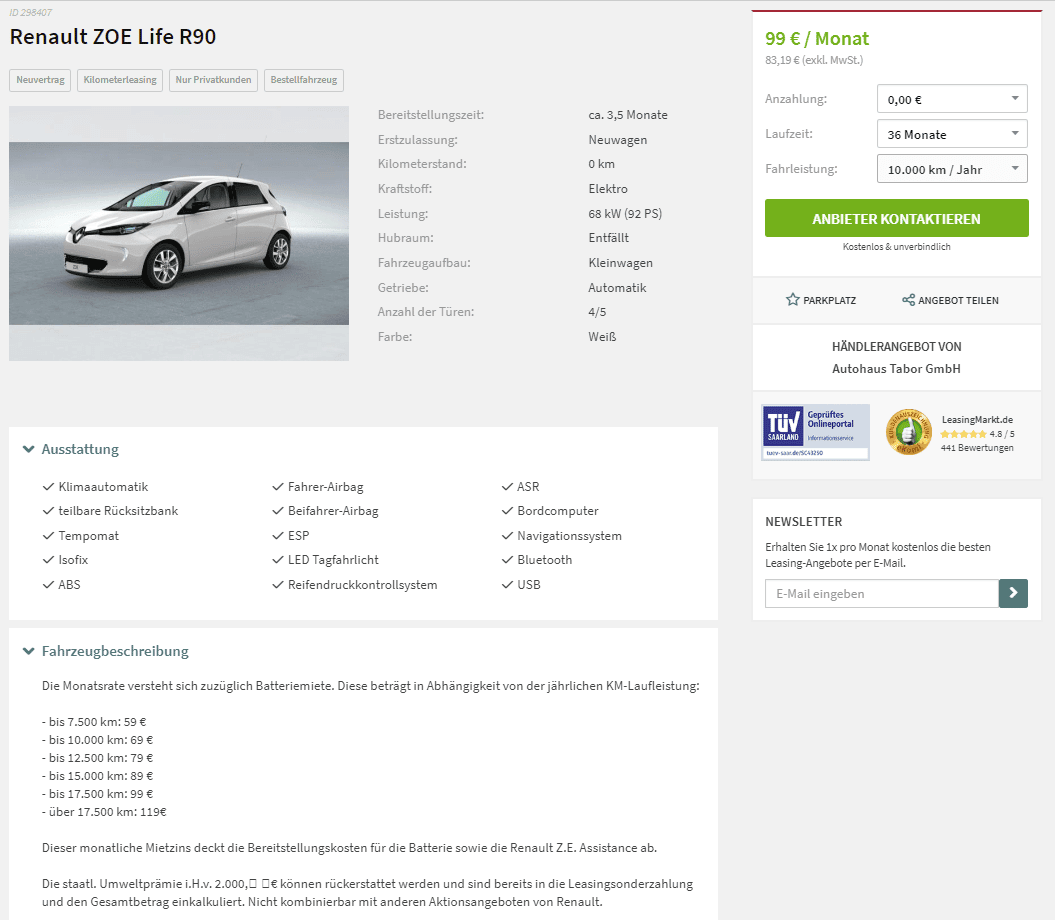
Task: Open the white Renault ZOE photo
Action: (x=179, y=233)
